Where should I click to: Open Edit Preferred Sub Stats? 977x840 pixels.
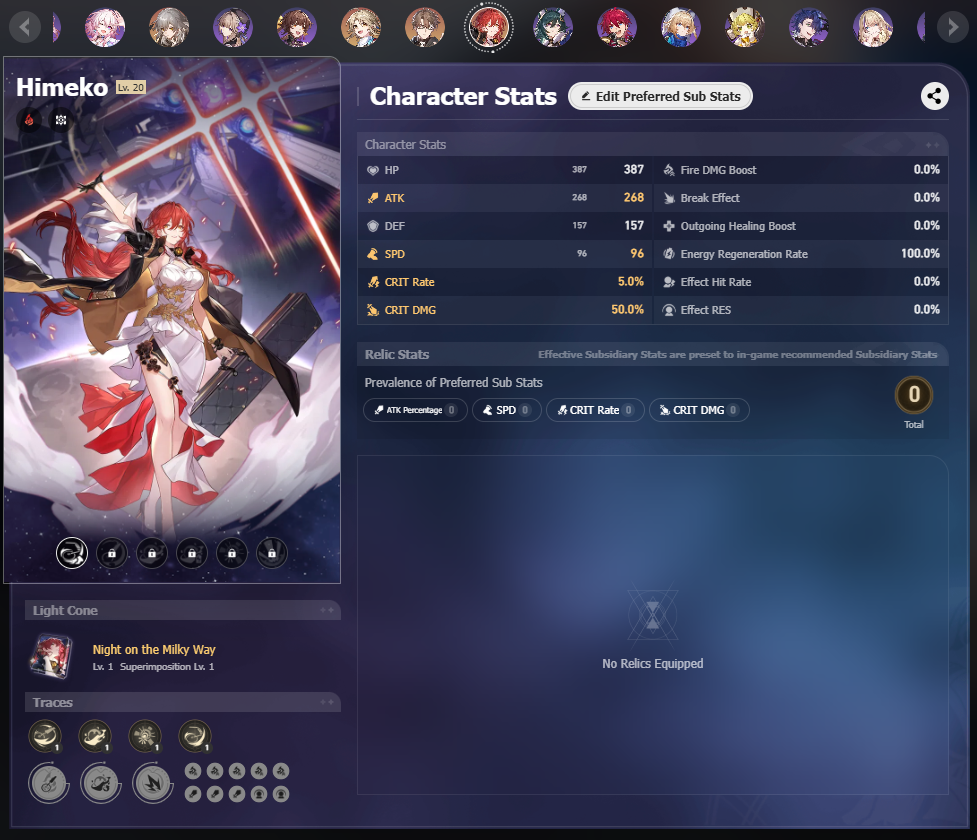click(660, 96)
